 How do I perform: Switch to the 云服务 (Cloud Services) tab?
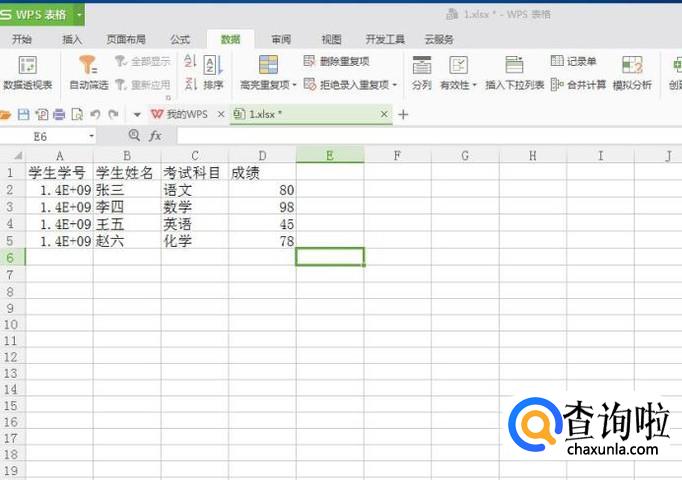pyautogui.click(x=439, y=40)
